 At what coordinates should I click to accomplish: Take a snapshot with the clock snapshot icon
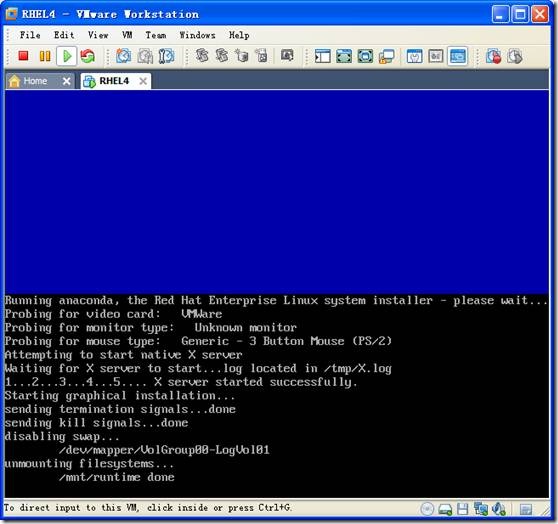tap(123, 56)
